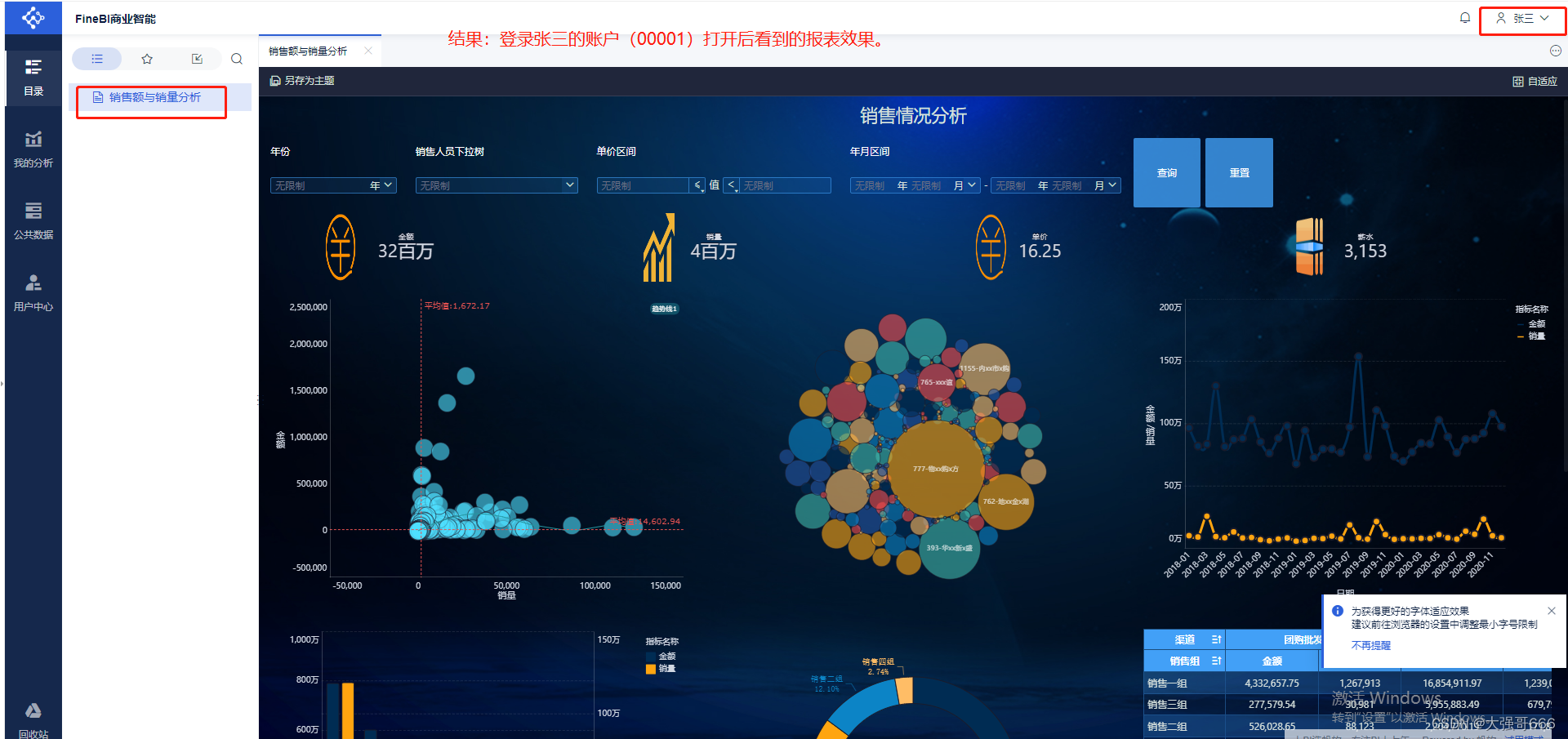Click the 趋势线1 trend line label
Viewport: 1568px width, 739px height.
[664, 309]
